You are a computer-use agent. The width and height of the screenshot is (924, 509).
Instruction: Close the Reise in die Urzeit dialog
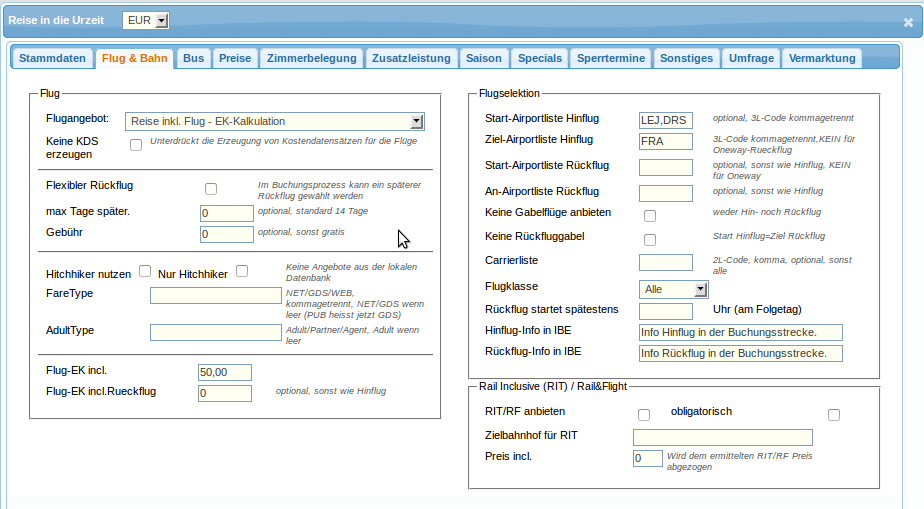(908, 22)
